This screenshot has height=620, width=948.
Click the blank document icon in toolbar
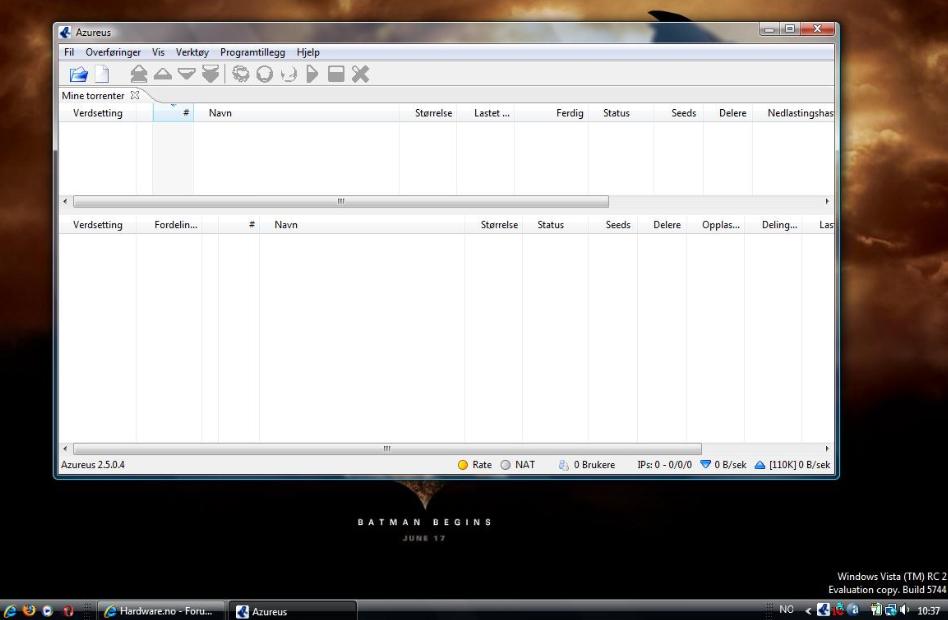(x=101, y=74)
